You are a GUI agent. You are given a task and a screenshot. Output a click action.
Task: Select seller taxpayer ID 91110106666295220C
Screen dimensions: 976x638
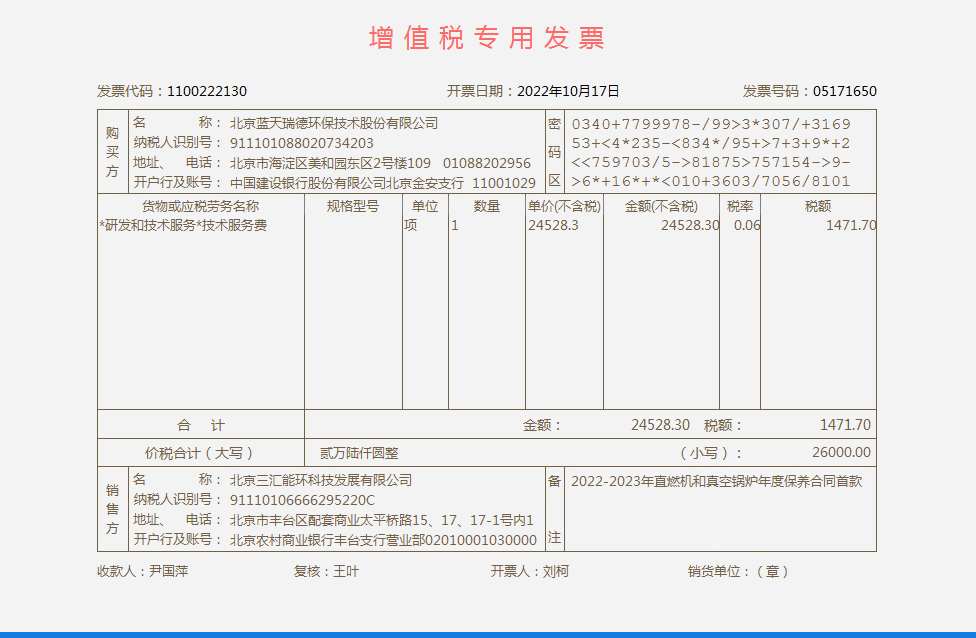tap(302, 500)
